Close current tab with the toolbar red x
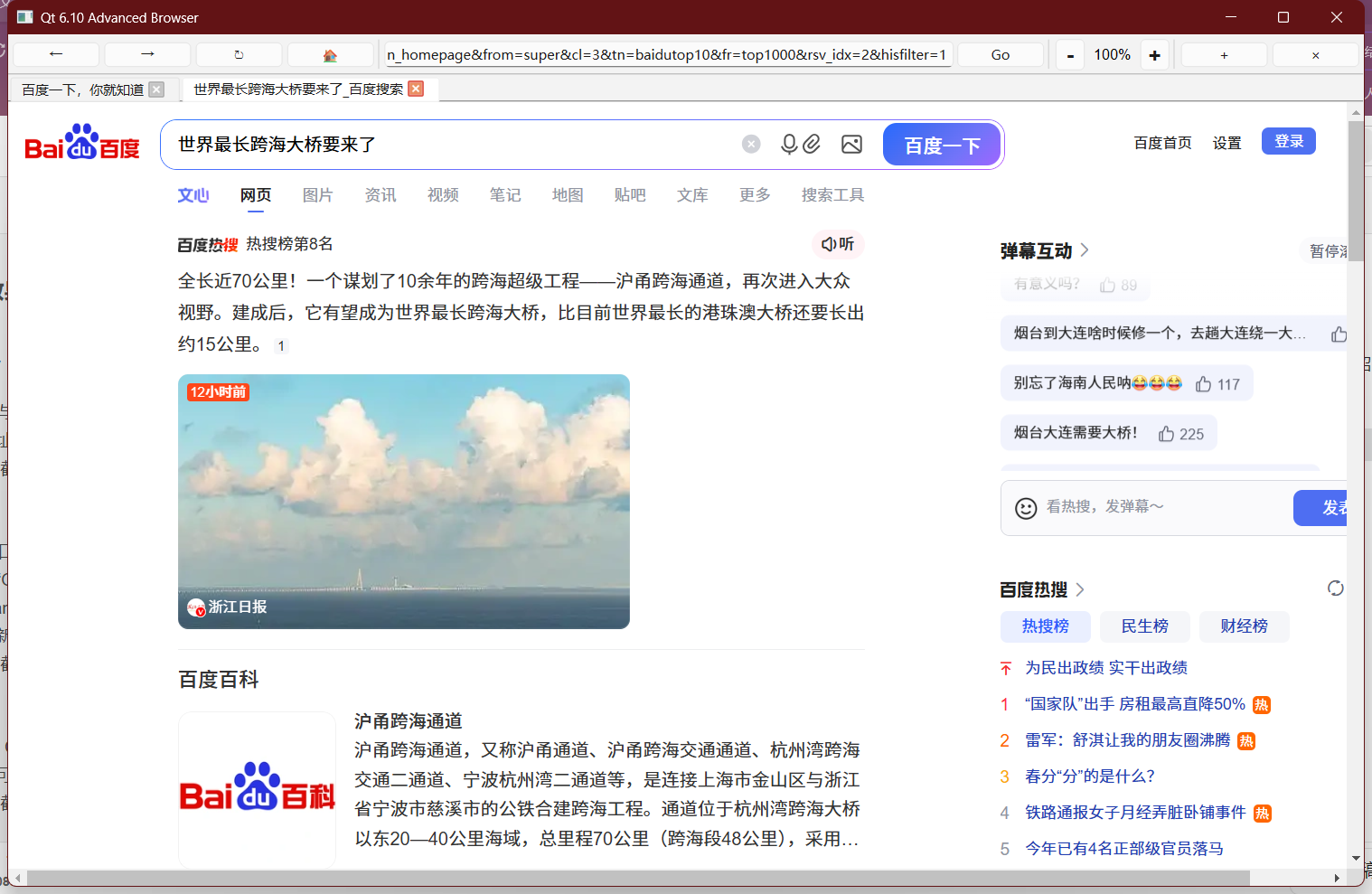This screenshot has width=1372, height=894. [x=1315, y=54]
